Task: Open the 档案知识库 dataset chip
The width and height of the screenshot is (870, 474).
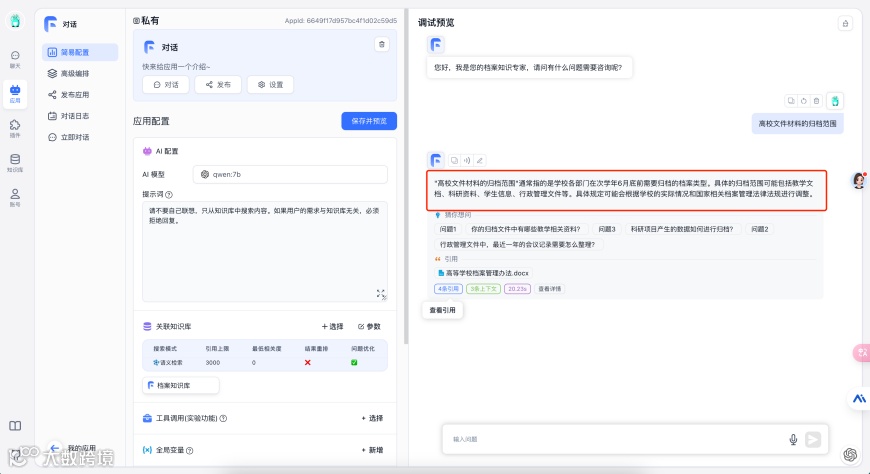Action: click(x=181, y=385)
